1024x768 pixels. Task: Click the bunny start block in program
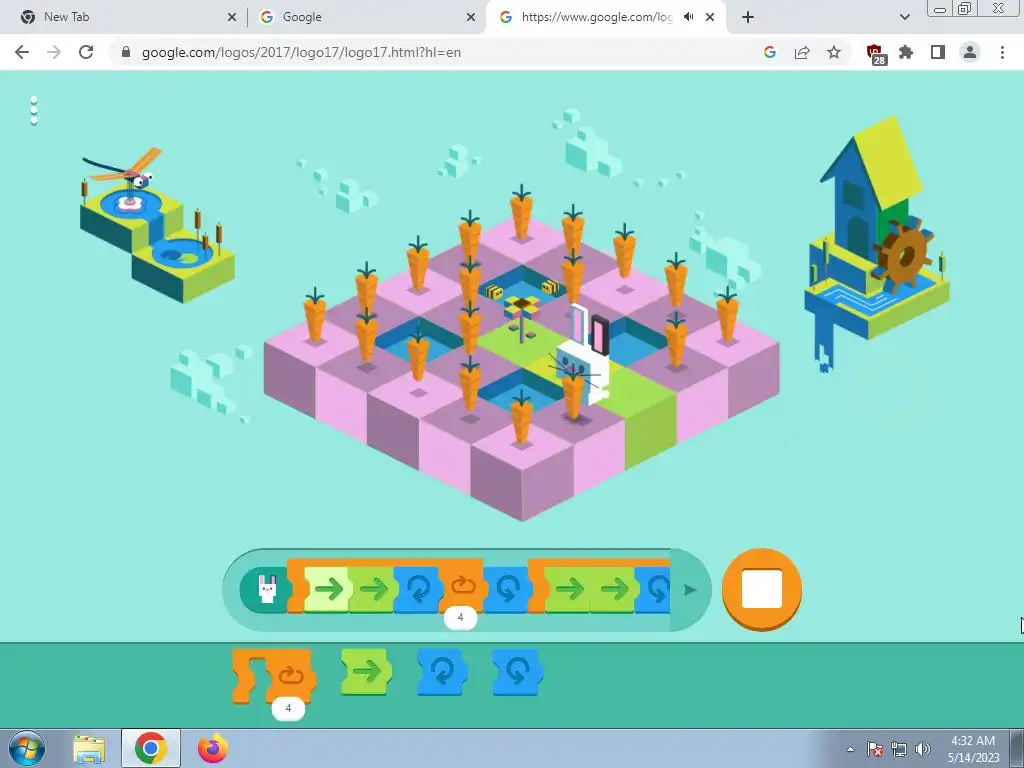pos(266,590)
